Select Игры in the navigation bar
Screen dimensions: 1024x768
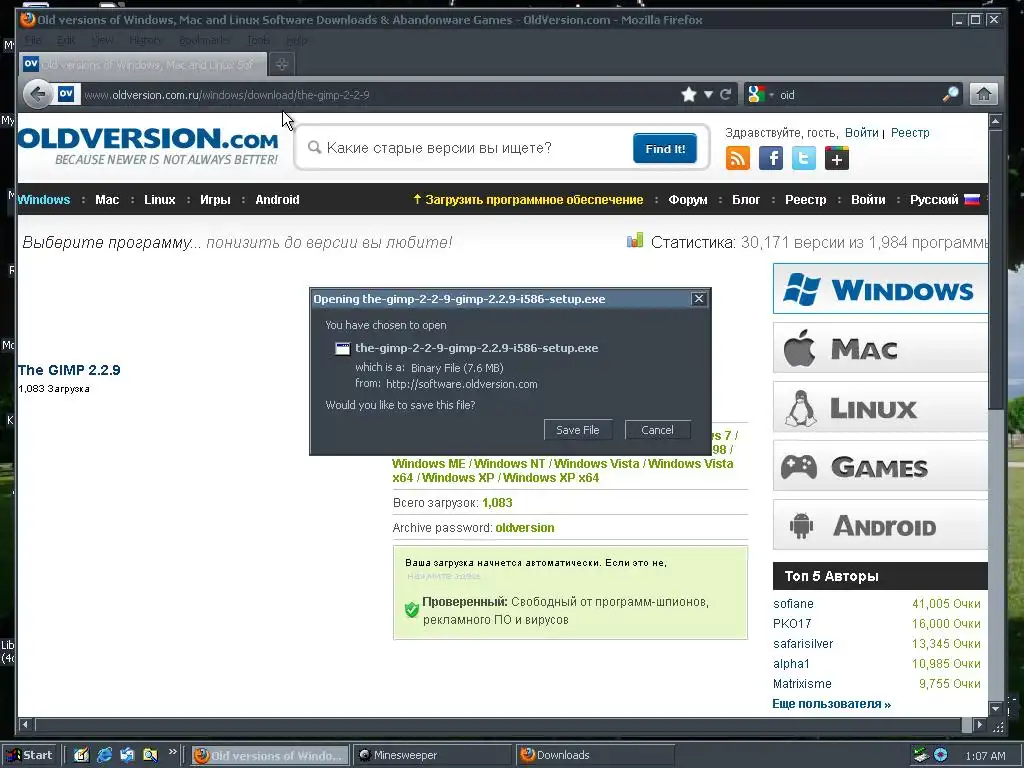click(x=215, y=200)
